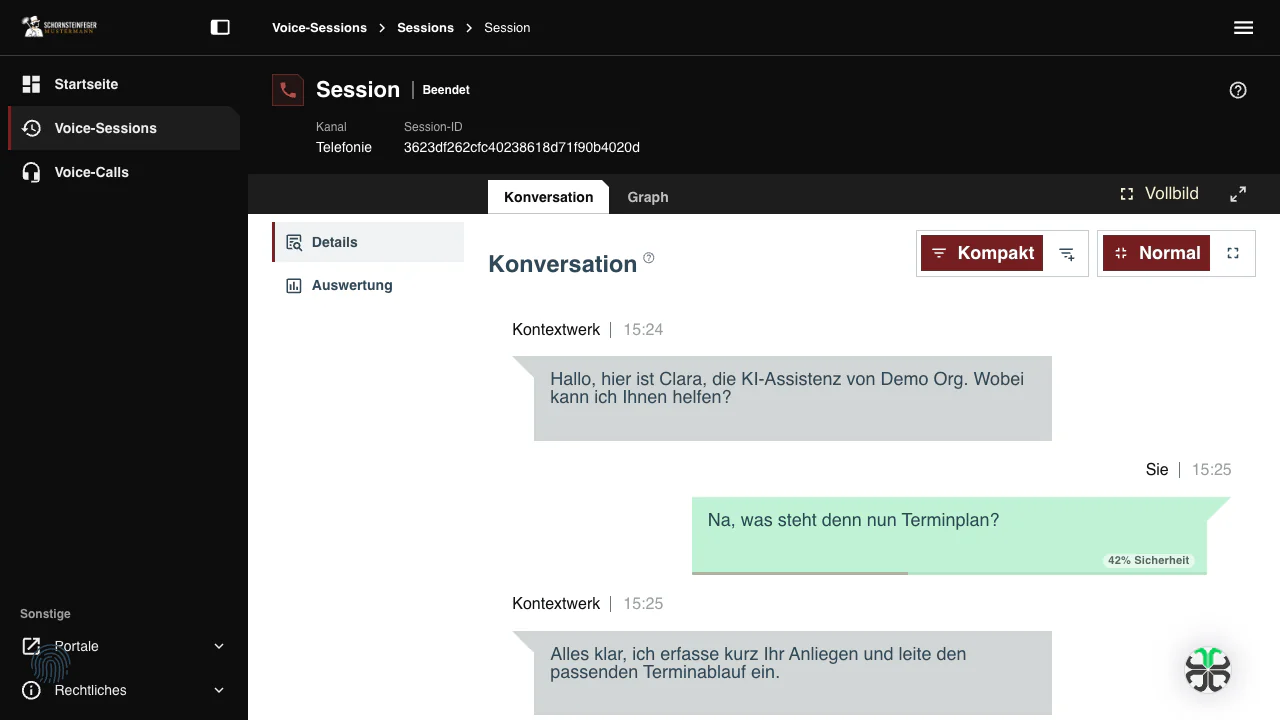The image size is (1280, 720).
Task: Click the Telefonie channel value
Action: tap(344, 148)
